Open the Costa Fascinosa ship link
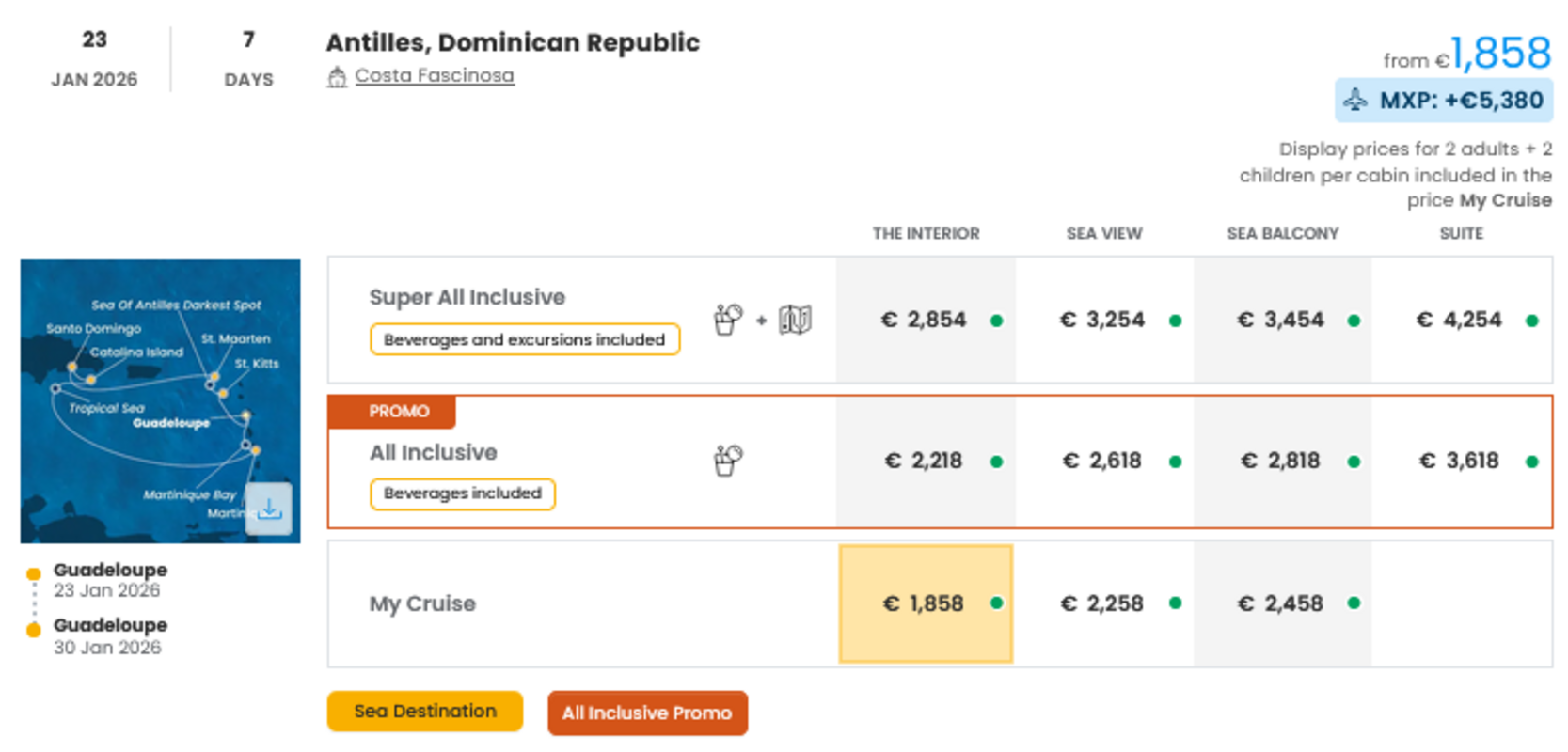The height and width of the screenshot is (752, 1568). [434, 75]
